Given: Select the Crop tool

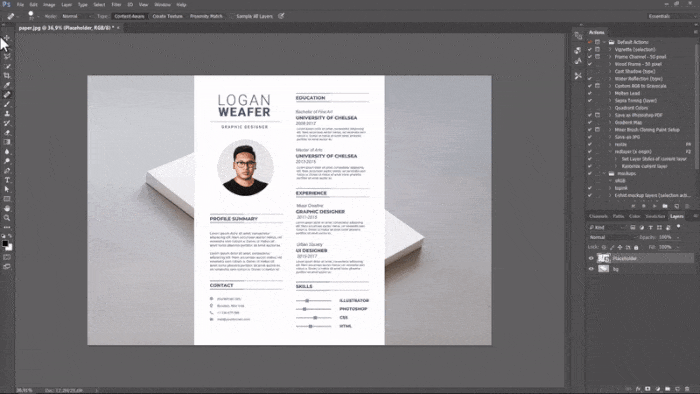Looking at the screenshot, I should click(7, 75).
